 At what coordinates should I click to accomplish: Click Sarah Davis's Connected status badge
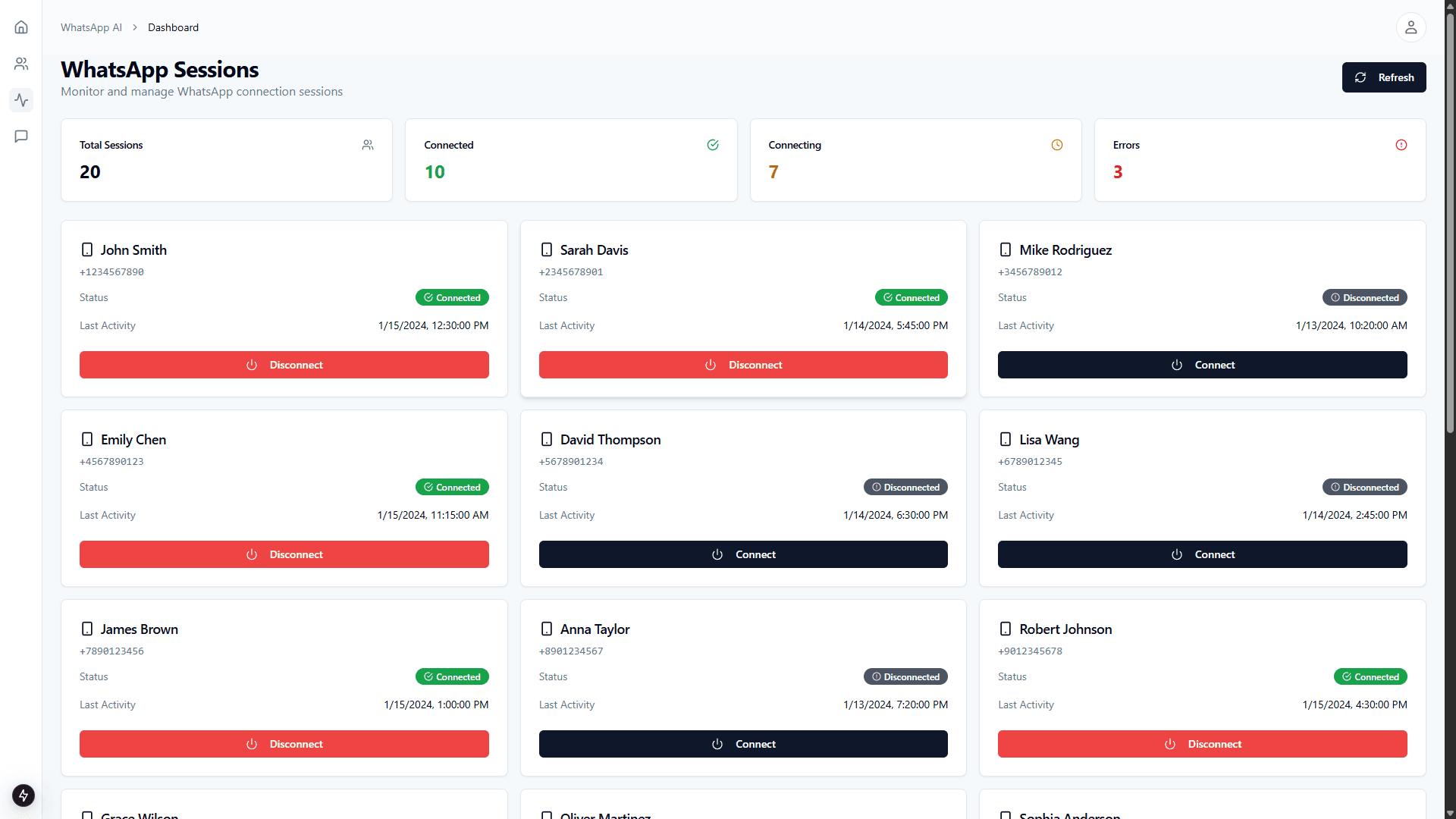pyautogui.click(x=912, y=297)
